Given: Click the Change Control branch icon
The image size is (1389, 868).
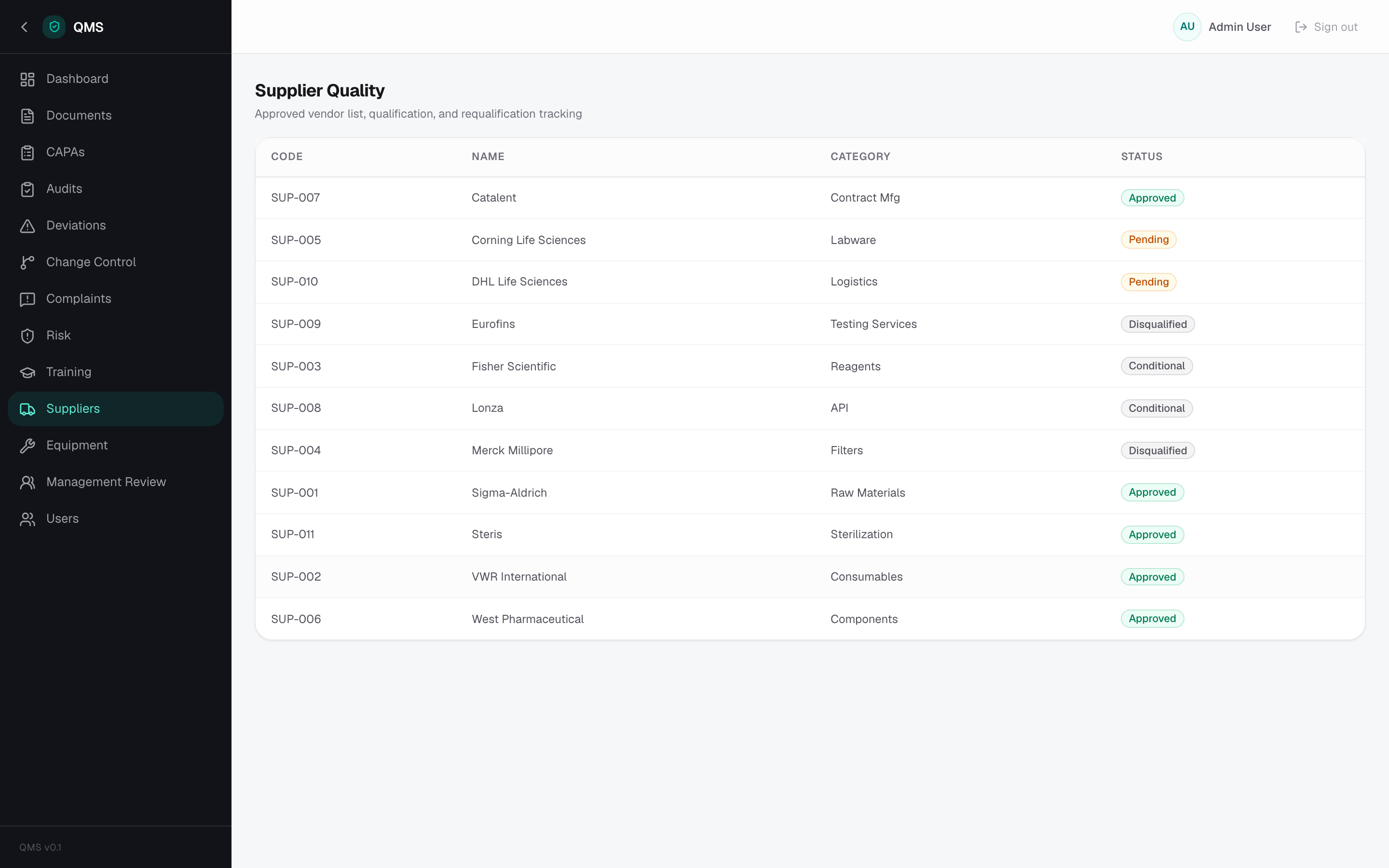Looking at the screenshot, I should tap(27, 262).
